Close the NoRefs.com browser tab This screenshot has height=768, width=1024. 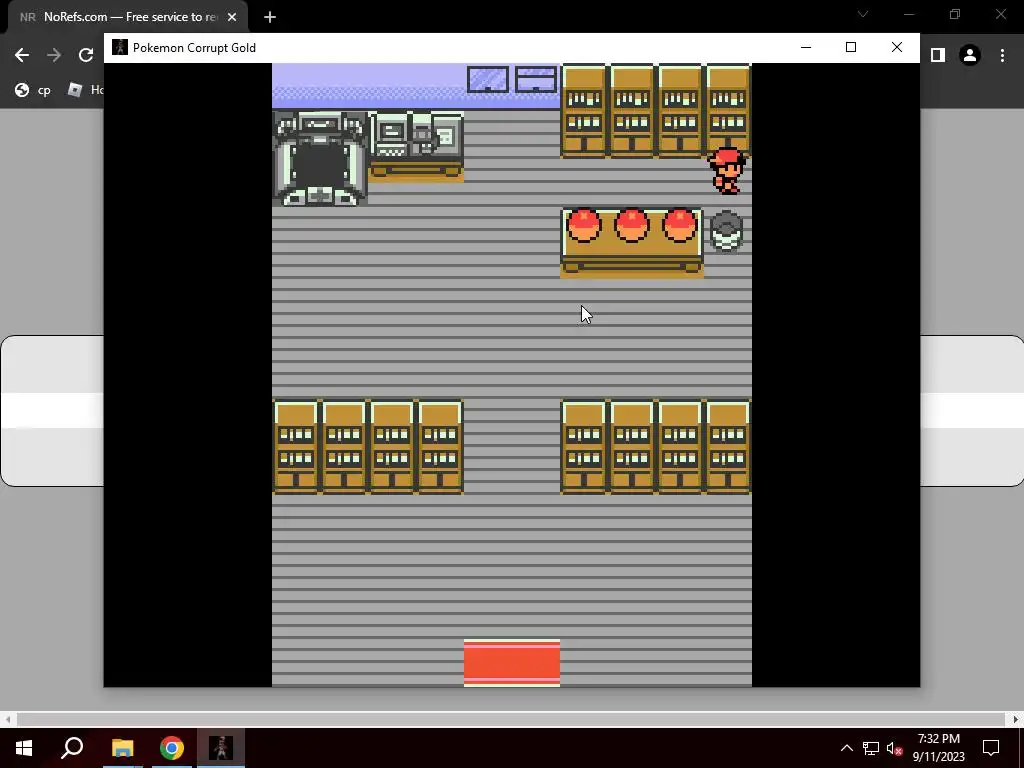232,17
